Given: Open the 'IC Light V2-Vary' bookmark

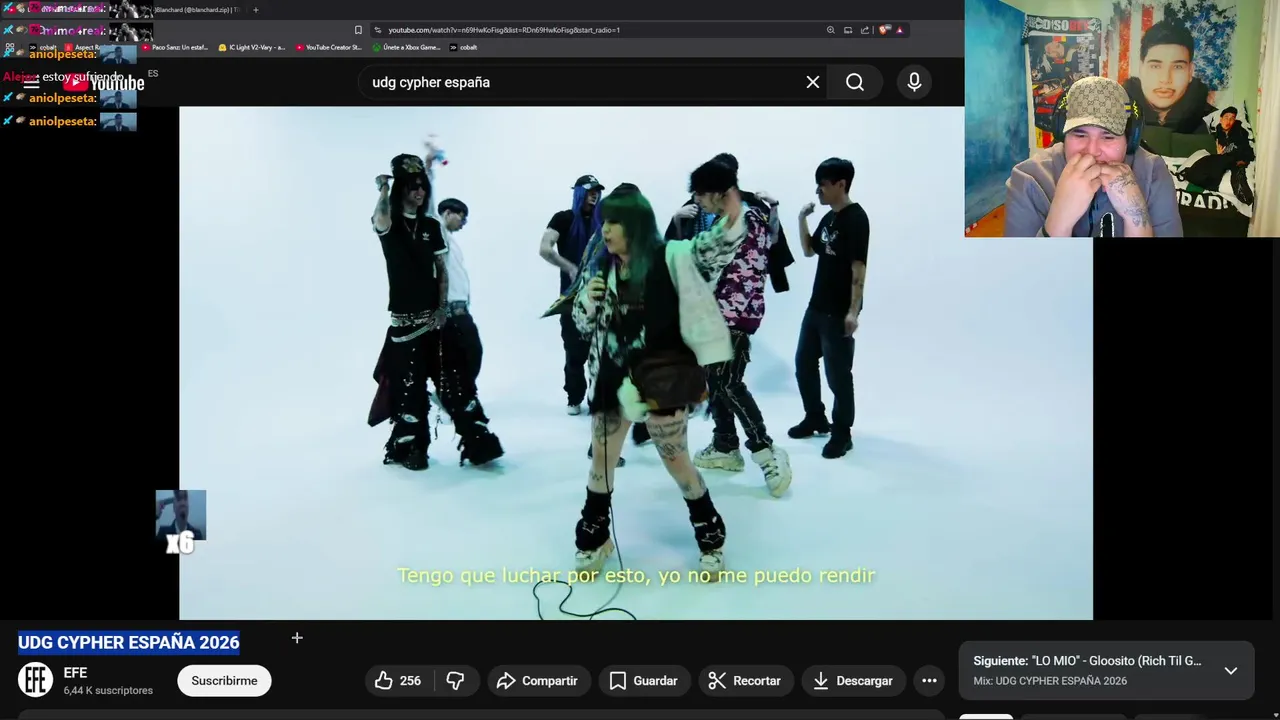Looking at the screenshot, I should pyautogui.click(x=252, y=47).
